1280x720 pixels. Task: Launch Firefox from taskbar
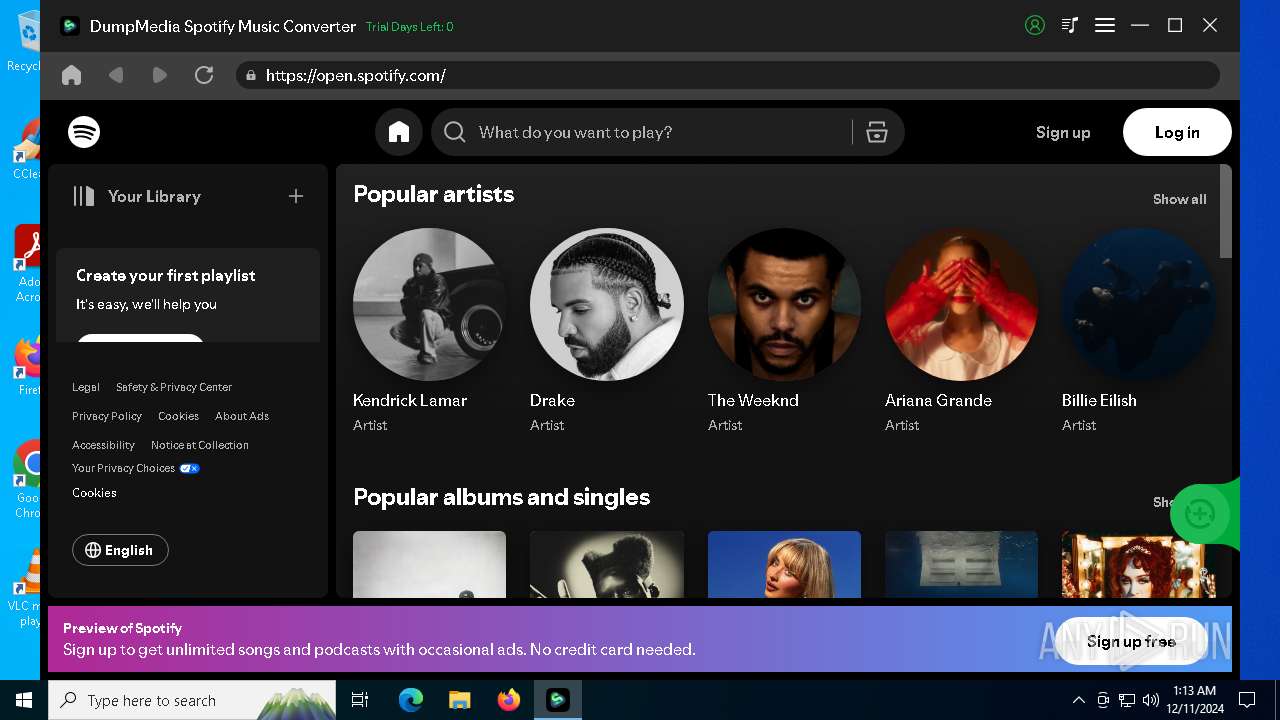point(509,700)
